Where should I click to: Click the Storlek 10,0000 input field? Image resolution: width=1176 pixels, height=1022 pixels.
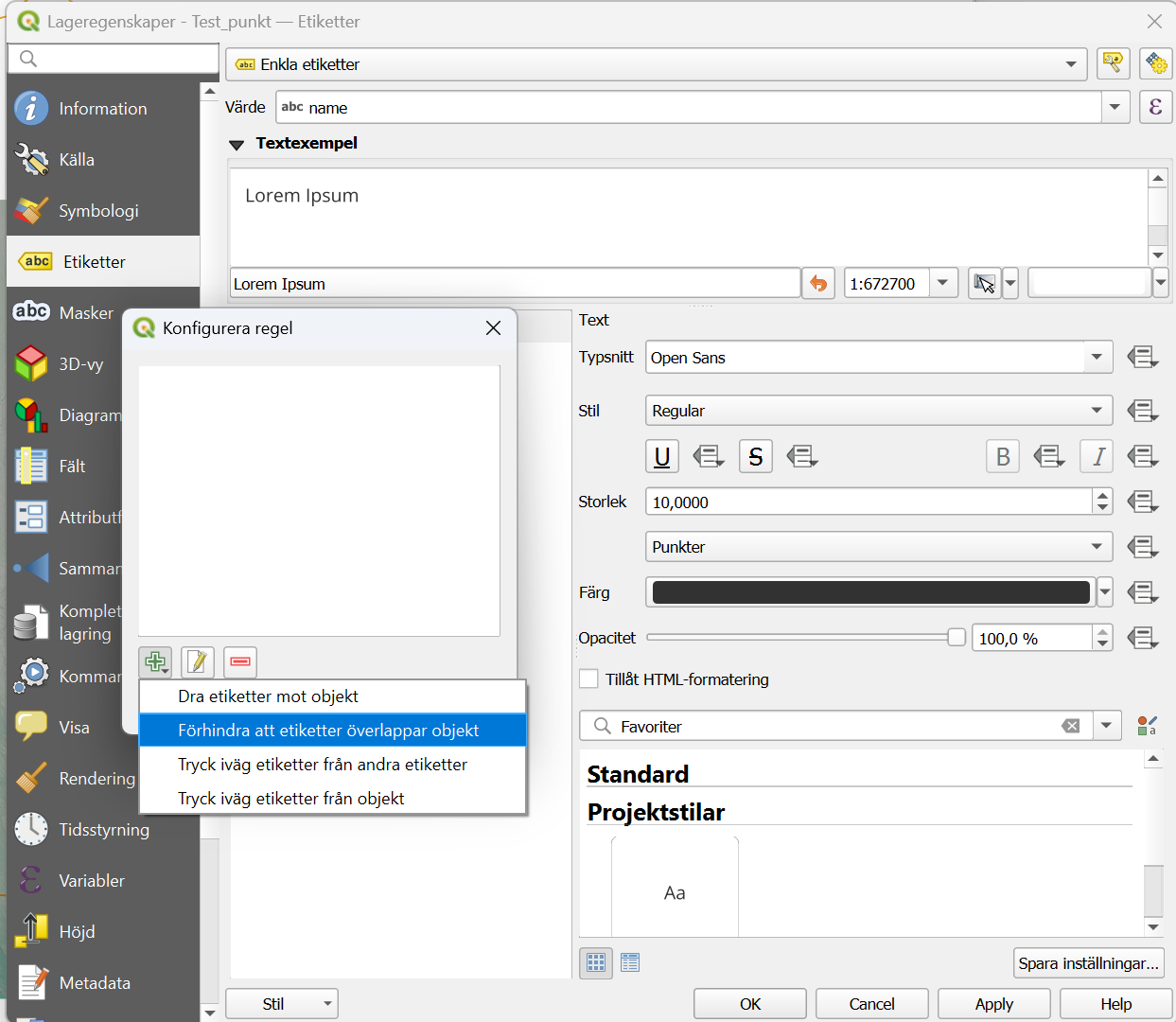click(x=869, y=502)
